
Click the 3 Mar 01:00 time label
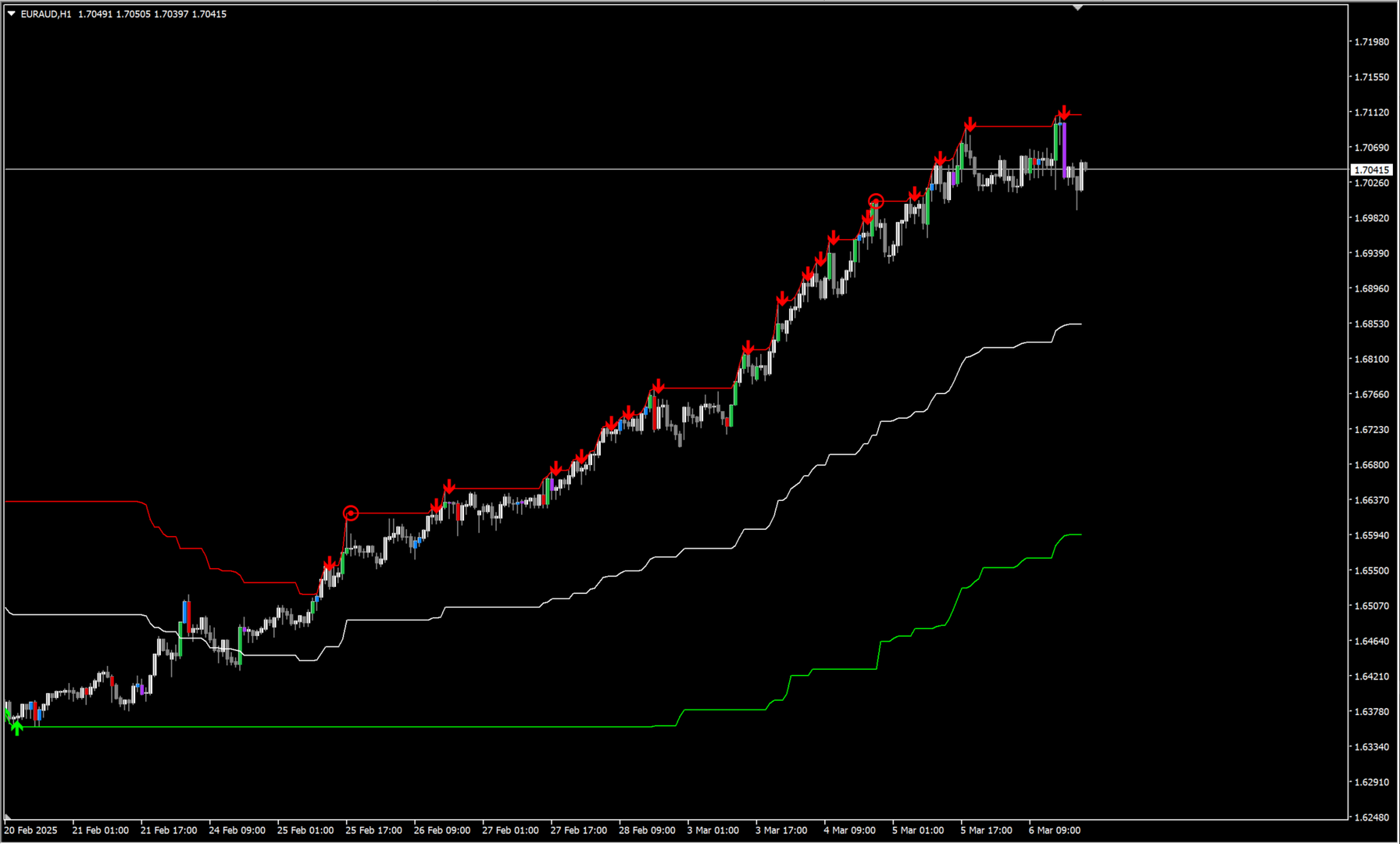[x=712, y=830]
